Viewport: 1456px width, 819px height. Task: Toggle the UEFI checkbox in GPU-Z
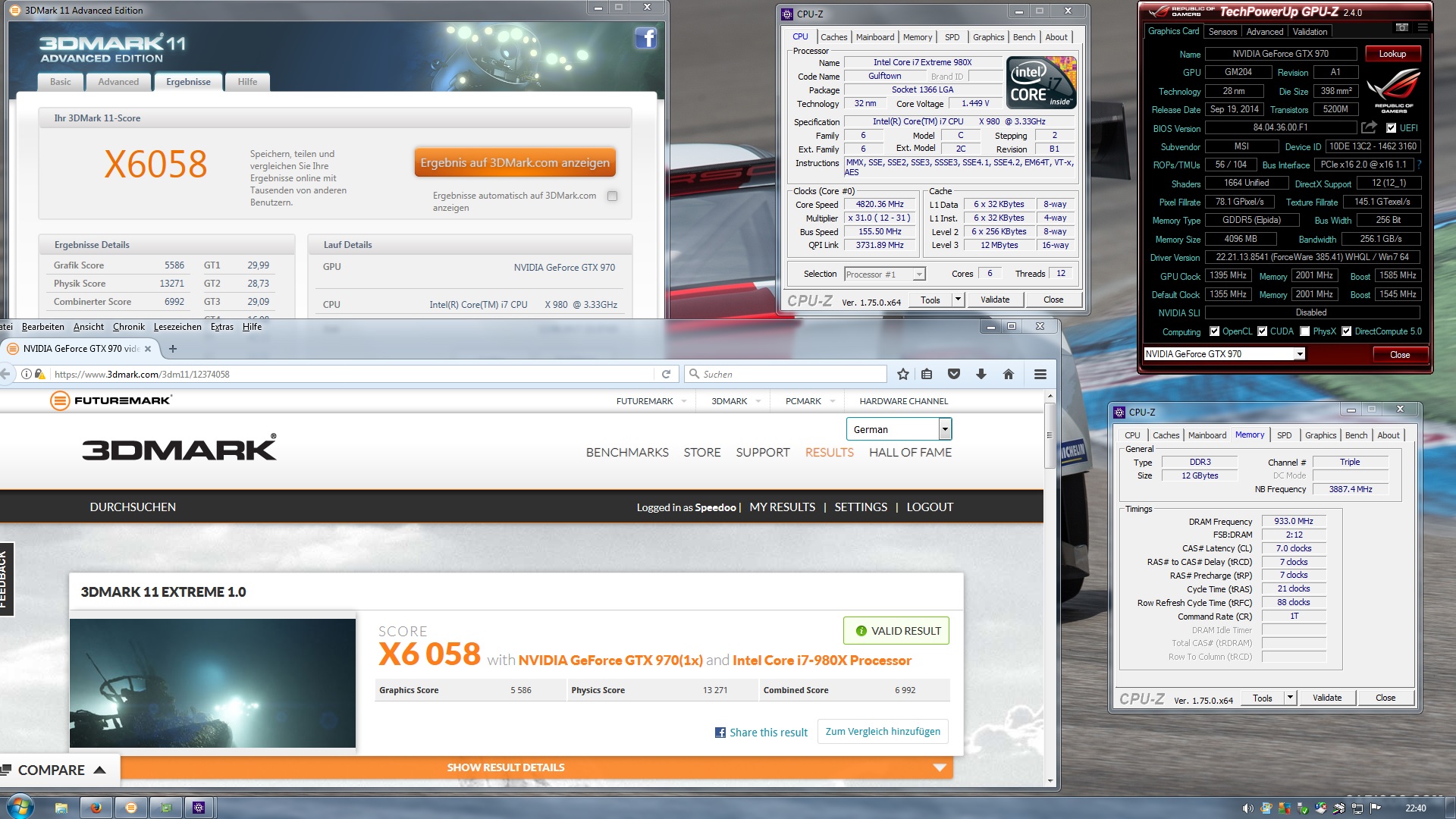click(x=1391, y=128)
